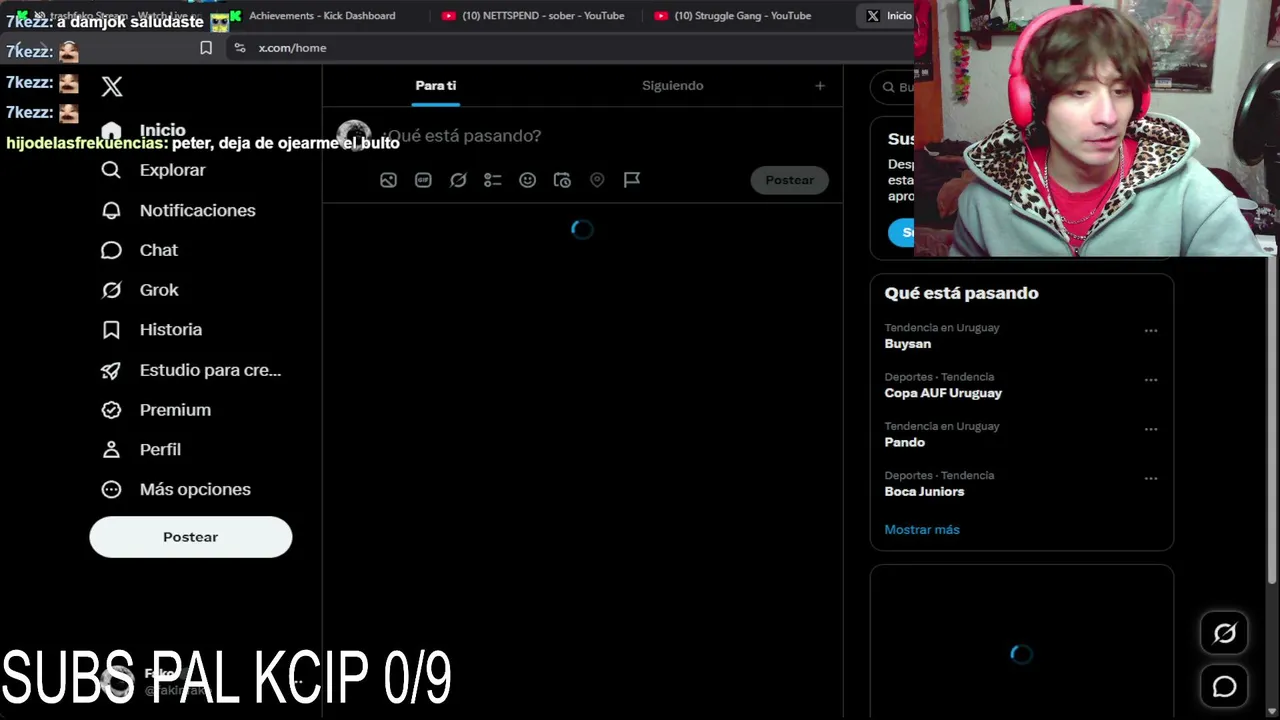Screen dimensions: 1280x720
Task: Open Grok from the sidebar menu
Action: click(140, 290)
